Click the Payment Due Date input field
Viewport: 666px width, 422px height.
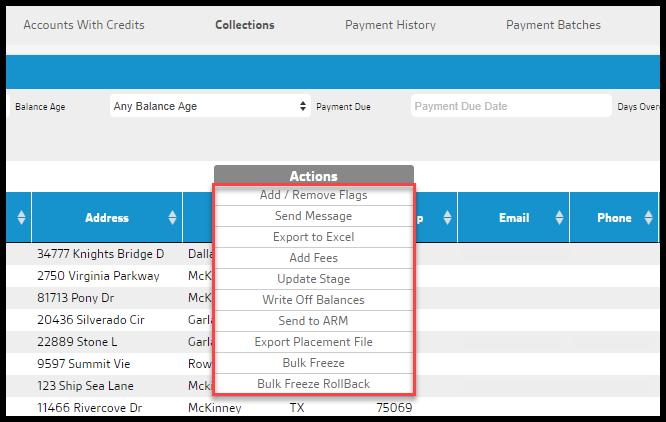pyautogui.click(x=510, y=106)
